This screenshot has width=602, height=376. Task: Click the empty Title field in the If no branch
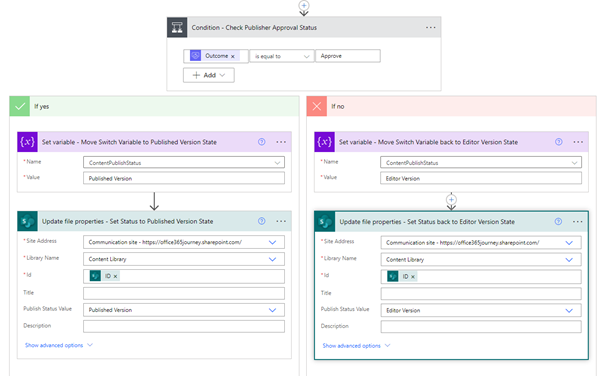tap(481, 293)
